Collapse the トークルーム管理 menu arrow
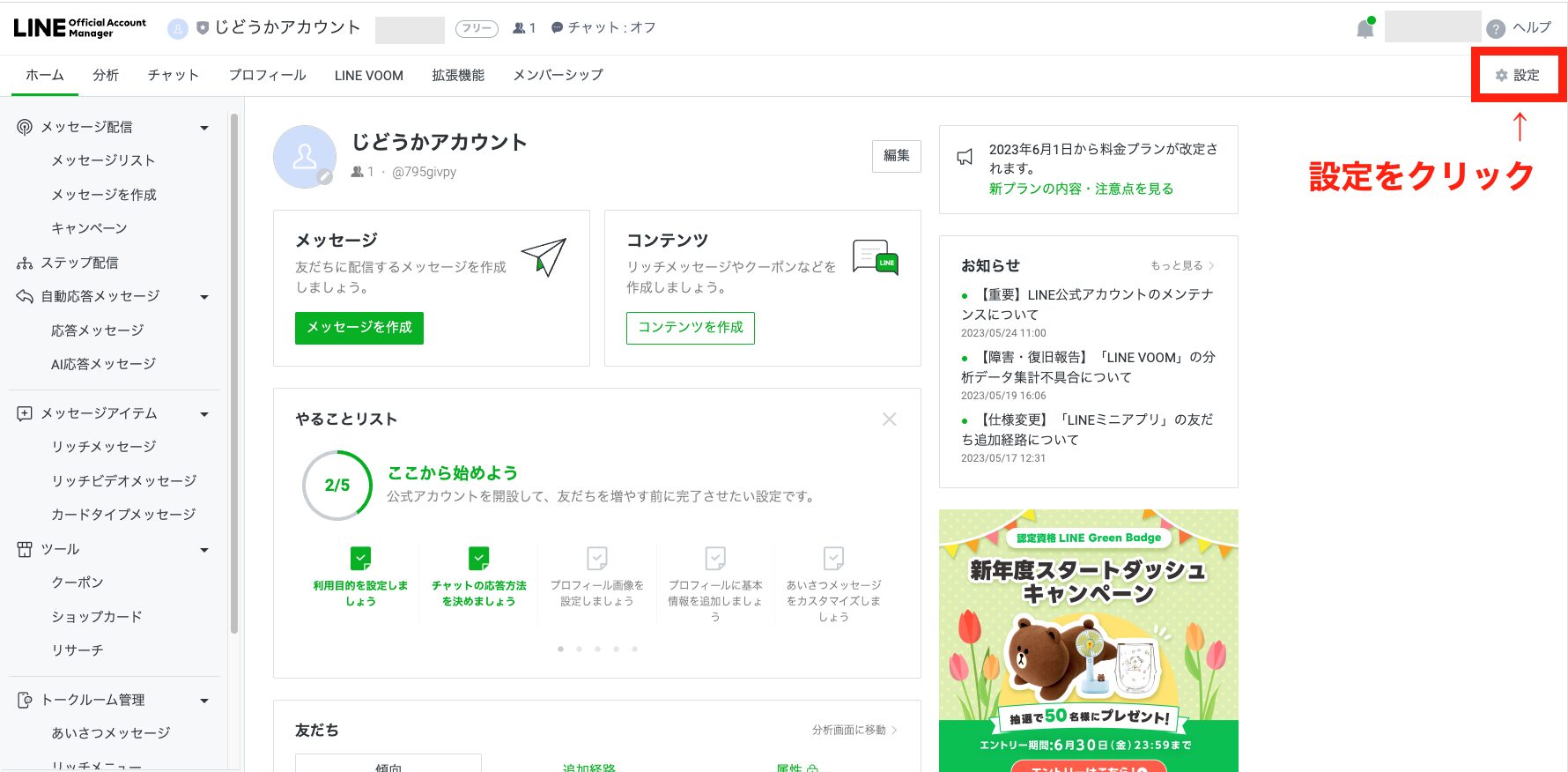Screen dimensions: 1568x772 [204, 701]
